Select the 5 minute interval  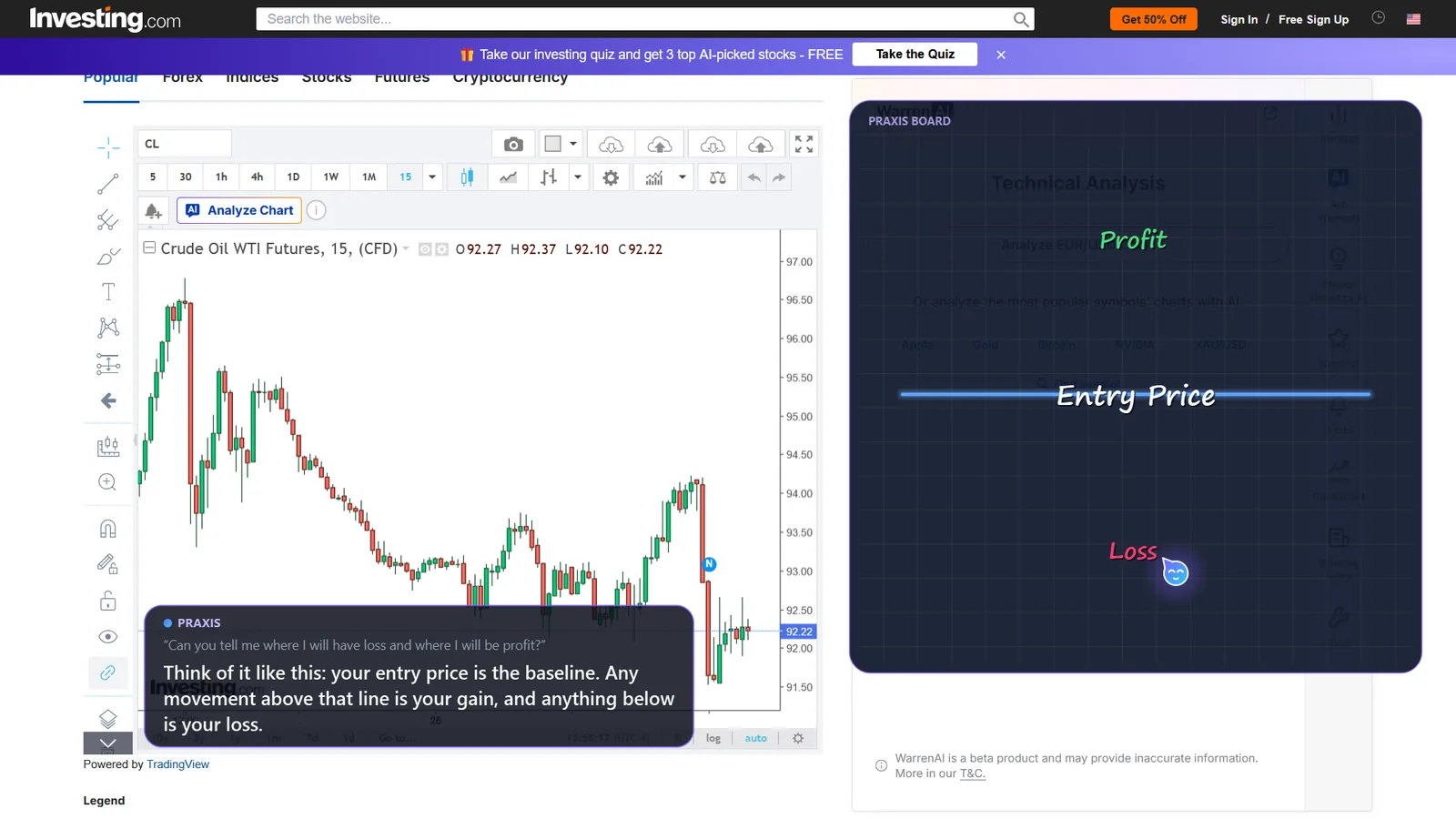click(153, 177)
